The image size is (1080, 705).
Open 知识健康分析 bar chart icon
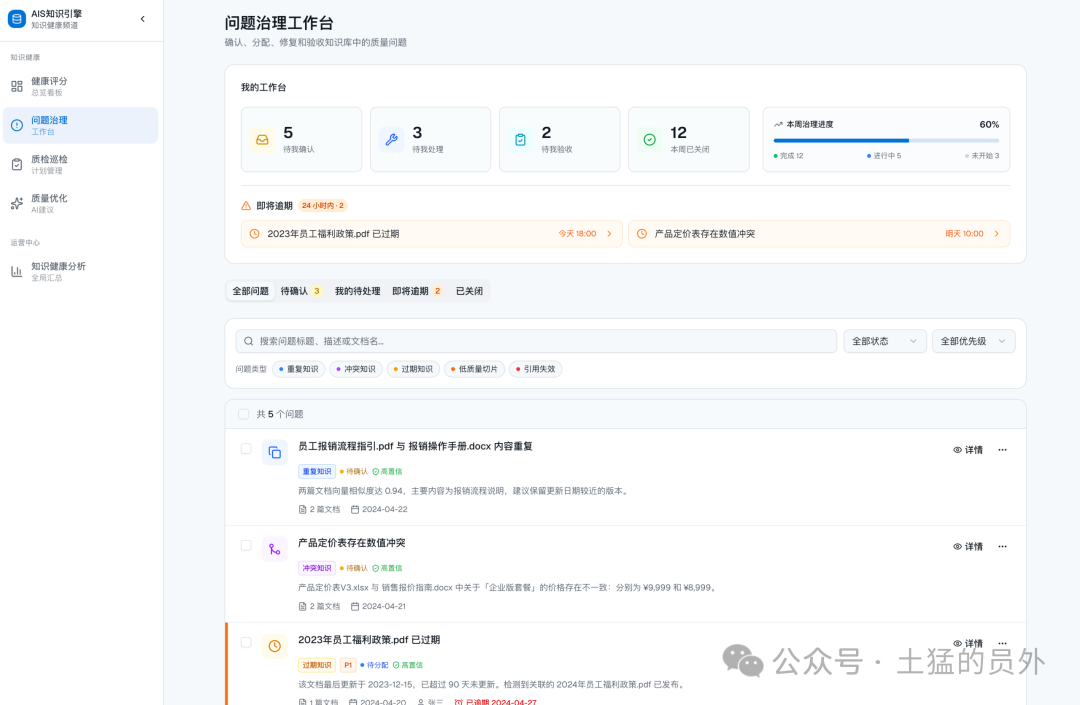(x=17, y=271)
